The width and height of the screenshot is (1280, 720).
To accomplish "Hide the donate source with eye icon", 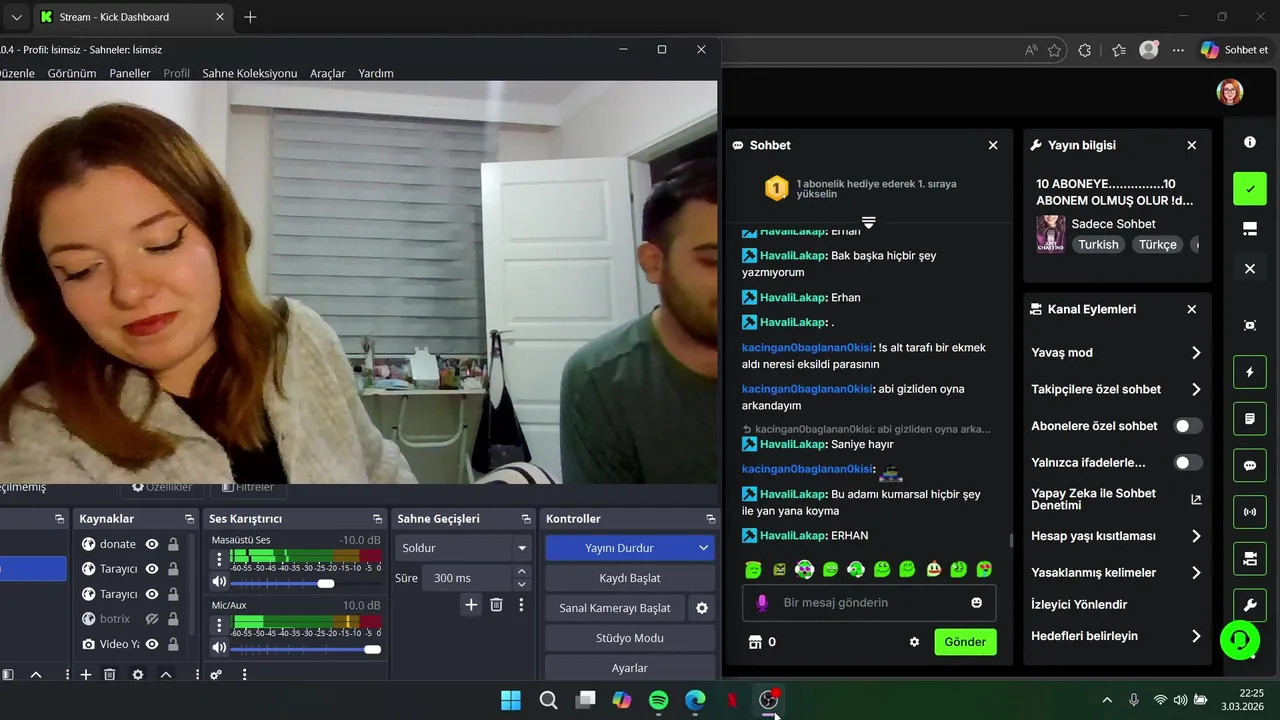I will 152,544.
